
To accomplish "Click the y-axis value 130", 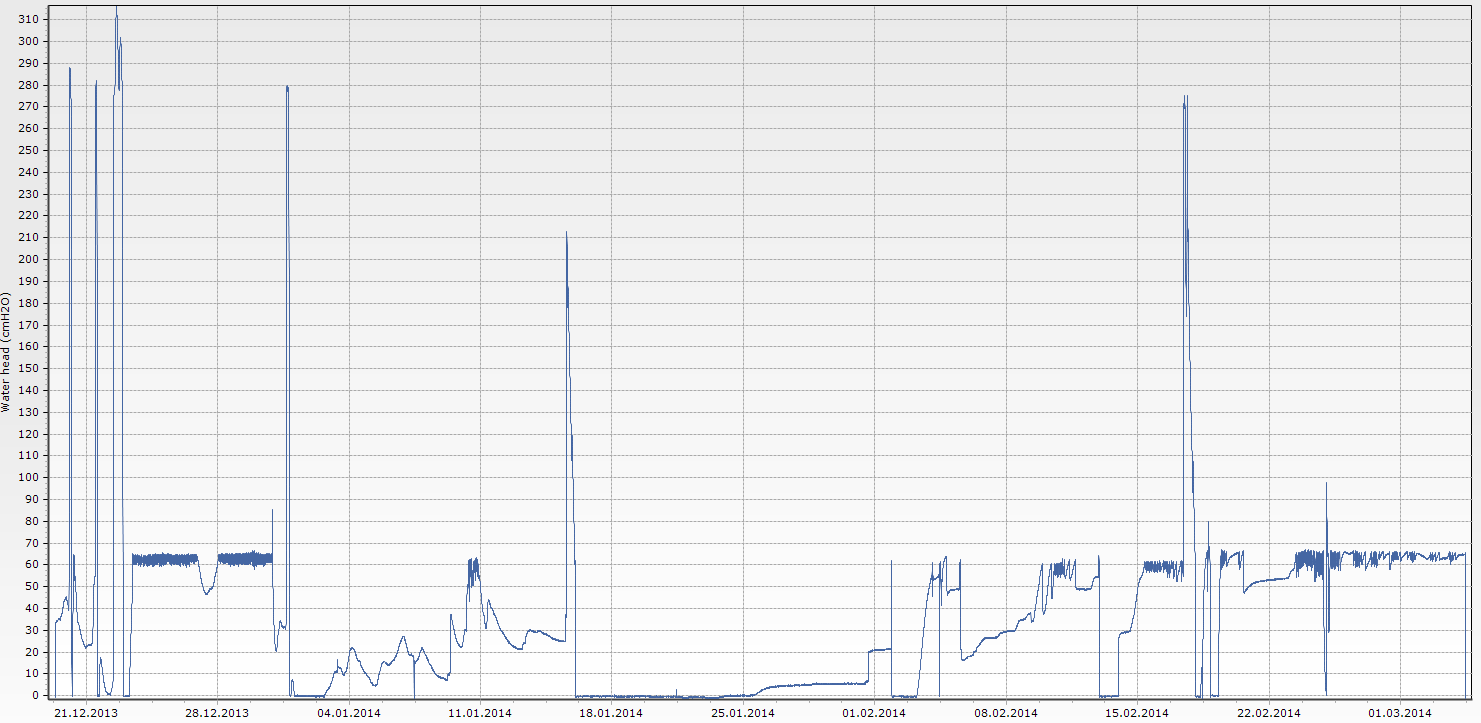I will coord(29,412).
